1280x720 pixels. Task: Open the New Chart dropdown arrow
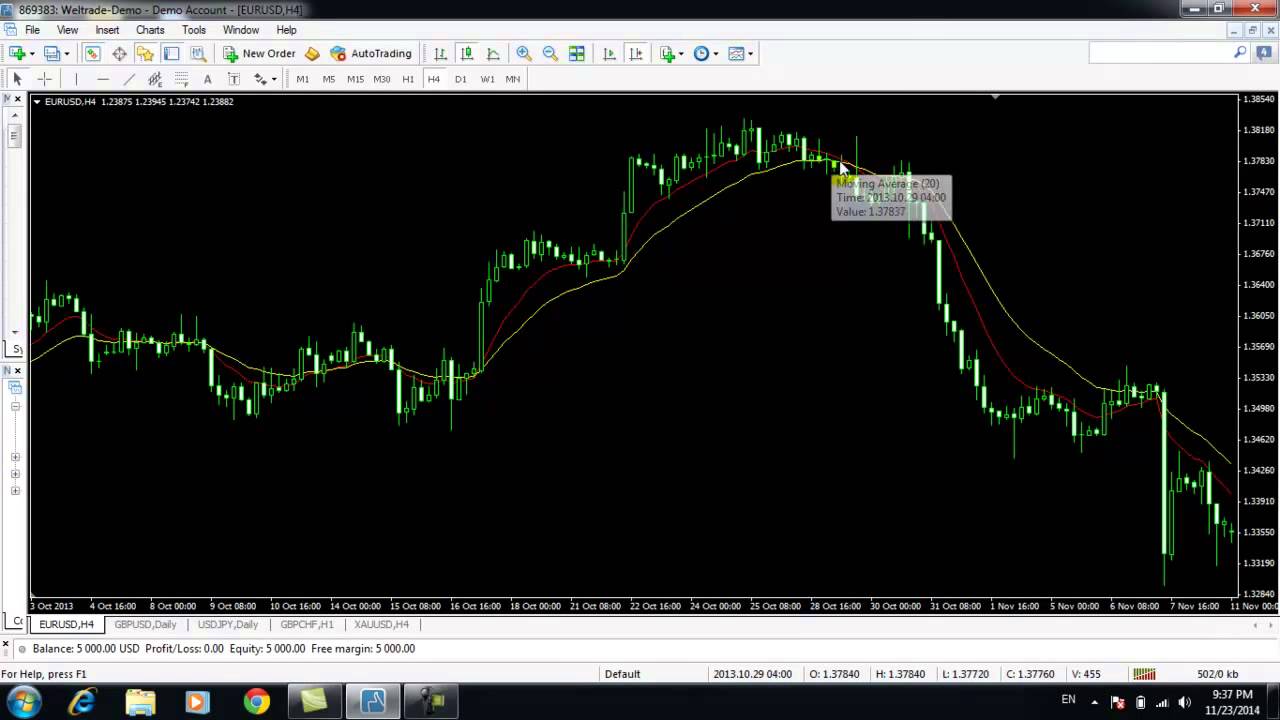tap(32, 54)
